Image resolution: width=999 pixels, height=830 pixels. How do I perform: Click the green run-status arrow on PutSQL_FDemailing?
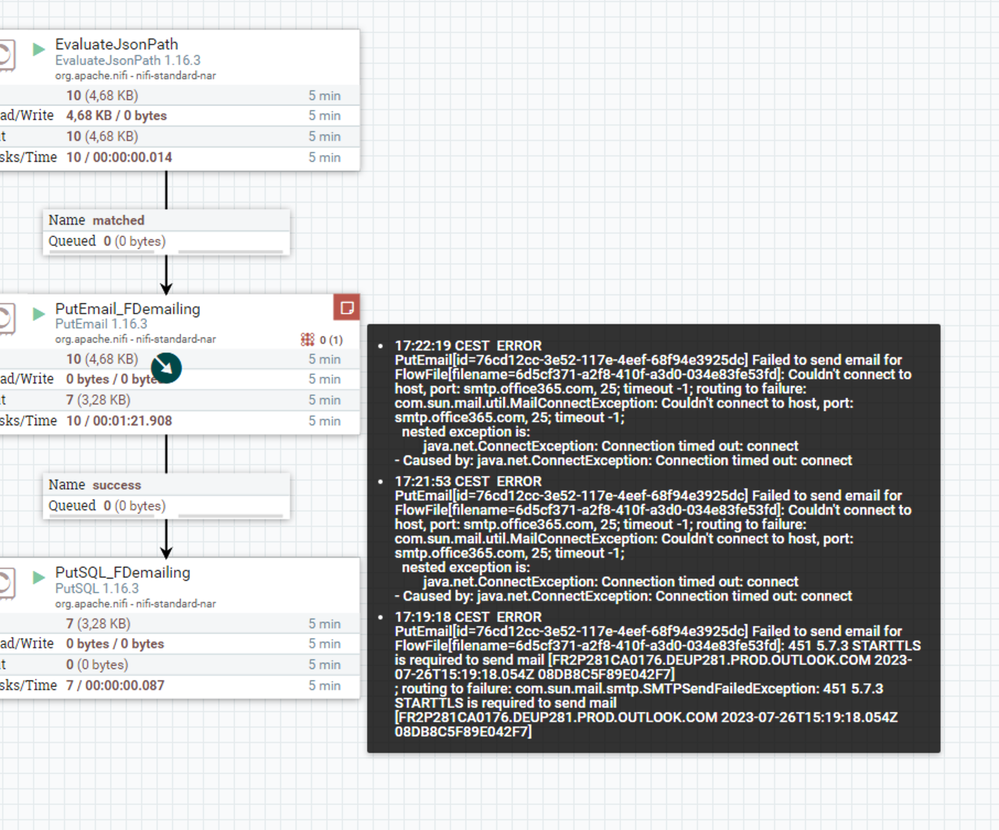pos(39,577)
